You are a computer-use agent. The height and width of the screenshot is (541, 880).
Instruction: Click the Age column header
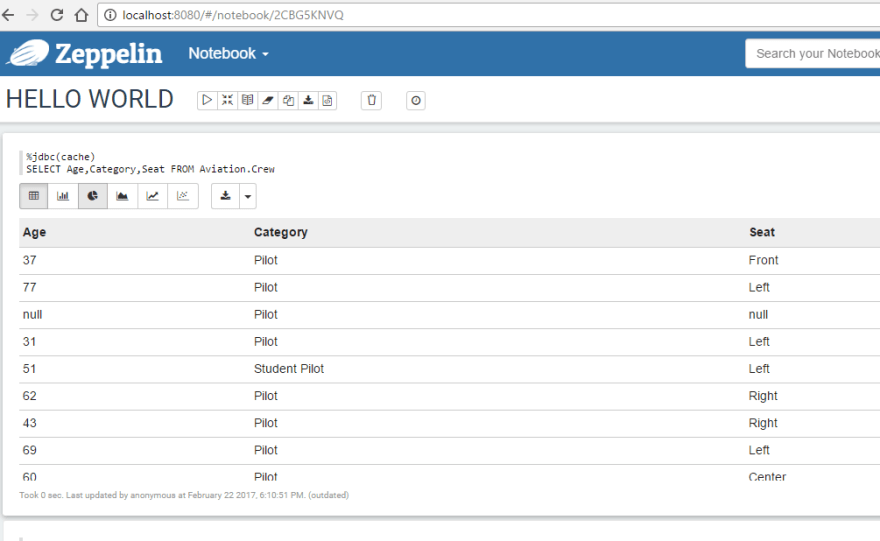pos(34,232)
